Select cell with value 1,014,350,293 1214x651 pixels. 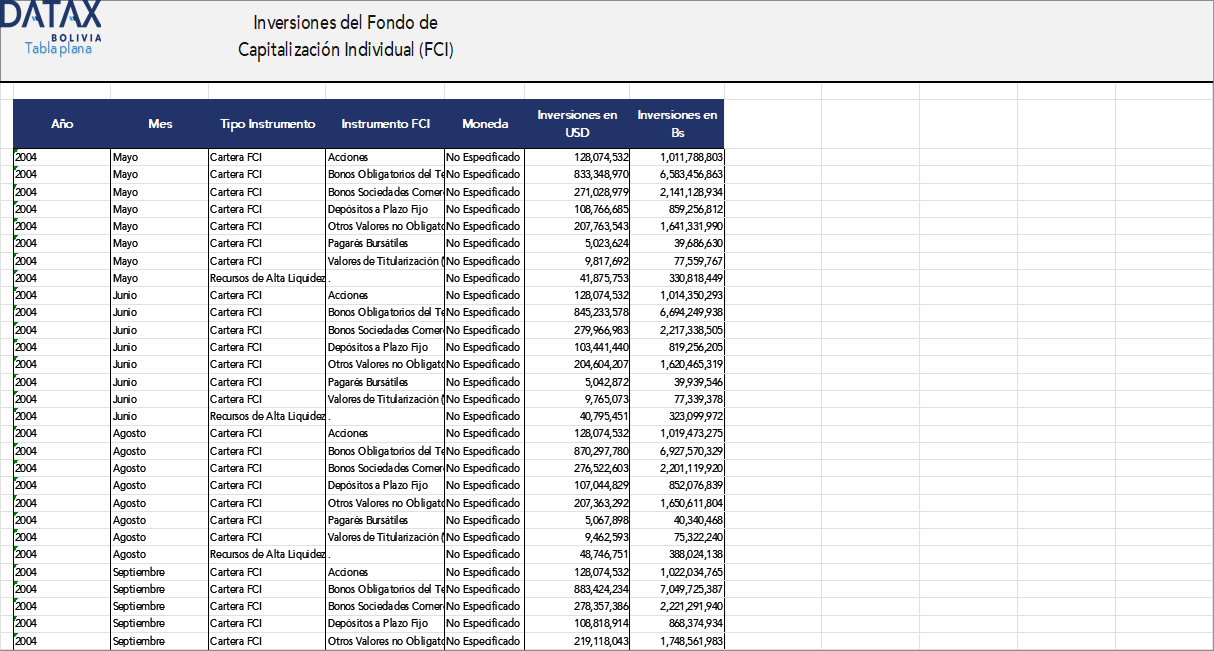click(678, 295)
